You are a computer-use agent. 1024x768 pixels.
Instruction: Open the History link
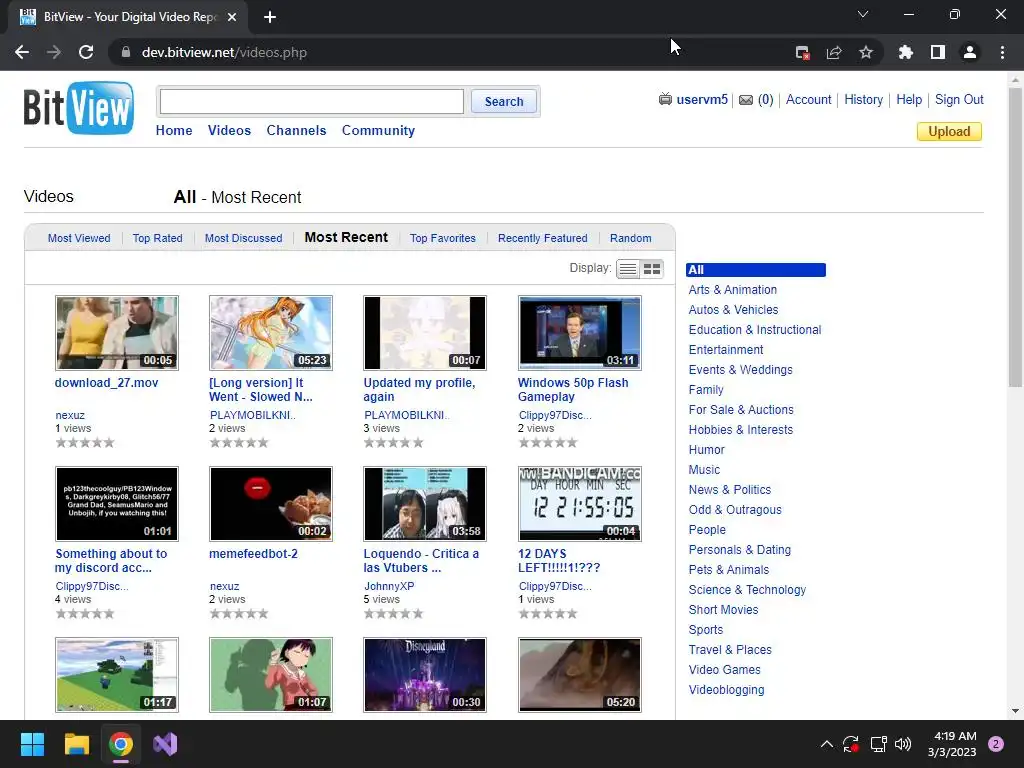point(863,99)
